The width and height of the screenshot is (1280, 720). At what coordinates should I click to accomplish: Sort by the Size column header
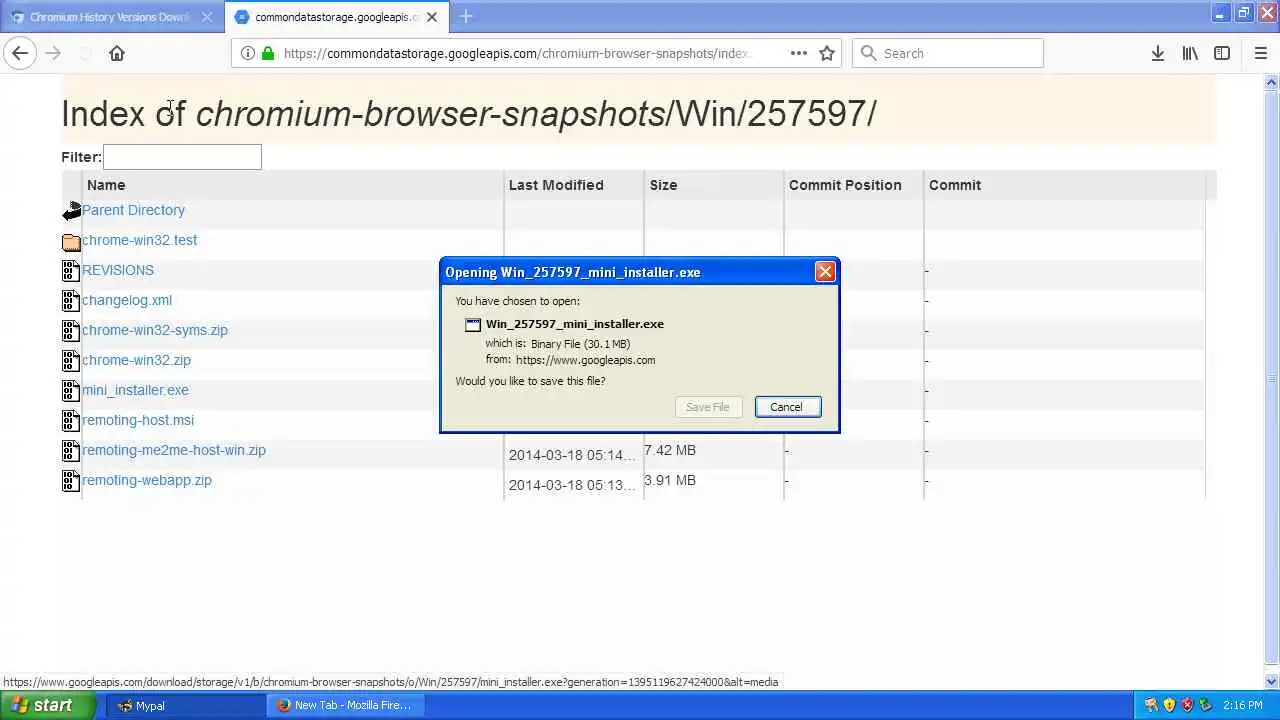tap(663, 185)
